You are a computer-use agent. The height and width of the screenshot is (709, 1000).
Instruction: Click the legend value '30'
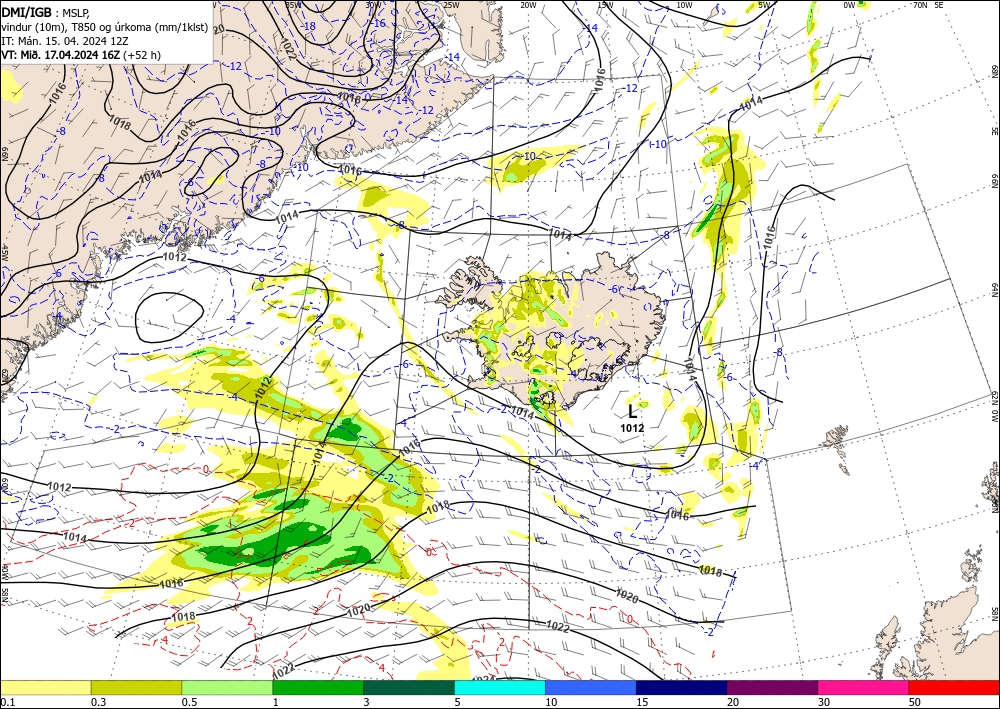click(x=824, y=702)
